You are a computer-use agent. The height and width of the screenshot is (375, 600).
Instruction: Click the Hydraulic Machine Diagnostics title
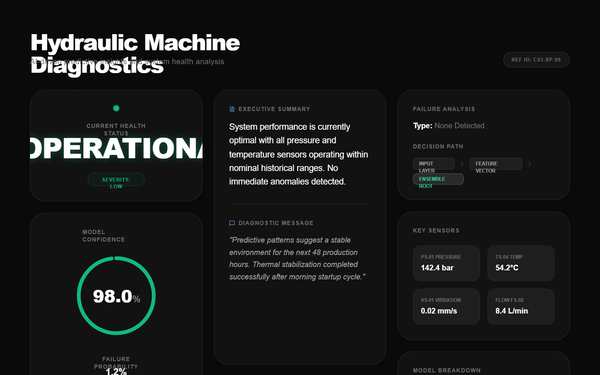135,54
